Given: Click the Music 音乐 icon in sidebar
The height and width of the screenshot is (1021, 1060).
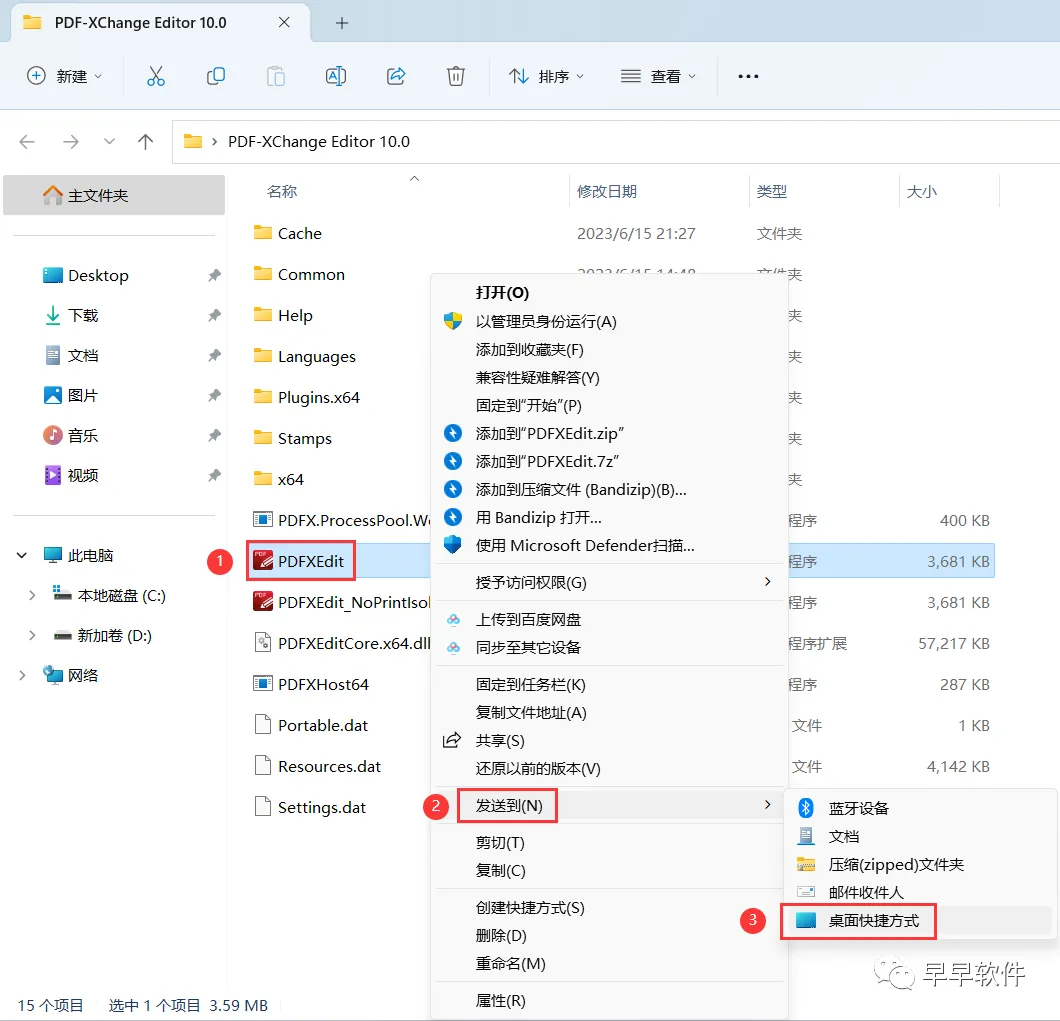Looking at the screenshot, I should pyautogui.click(x=53, y=435).
